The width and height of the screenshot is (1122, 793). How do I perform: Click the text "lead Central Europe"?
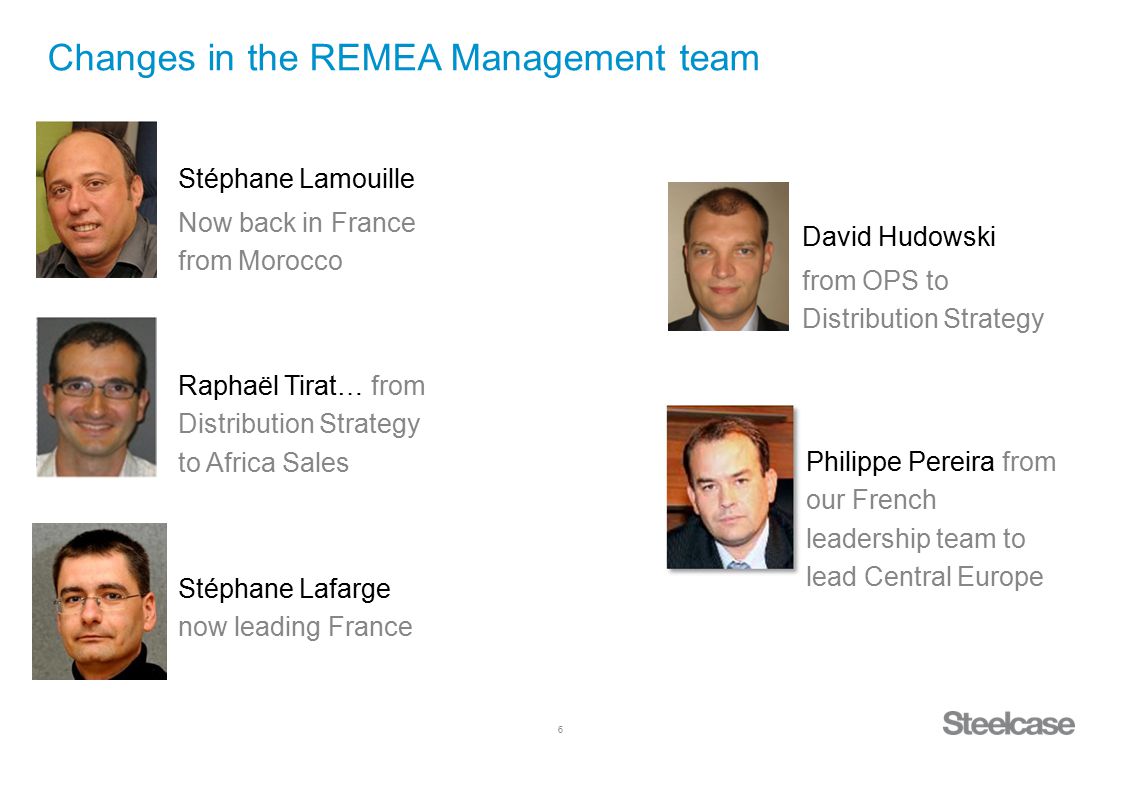[925, 577]
